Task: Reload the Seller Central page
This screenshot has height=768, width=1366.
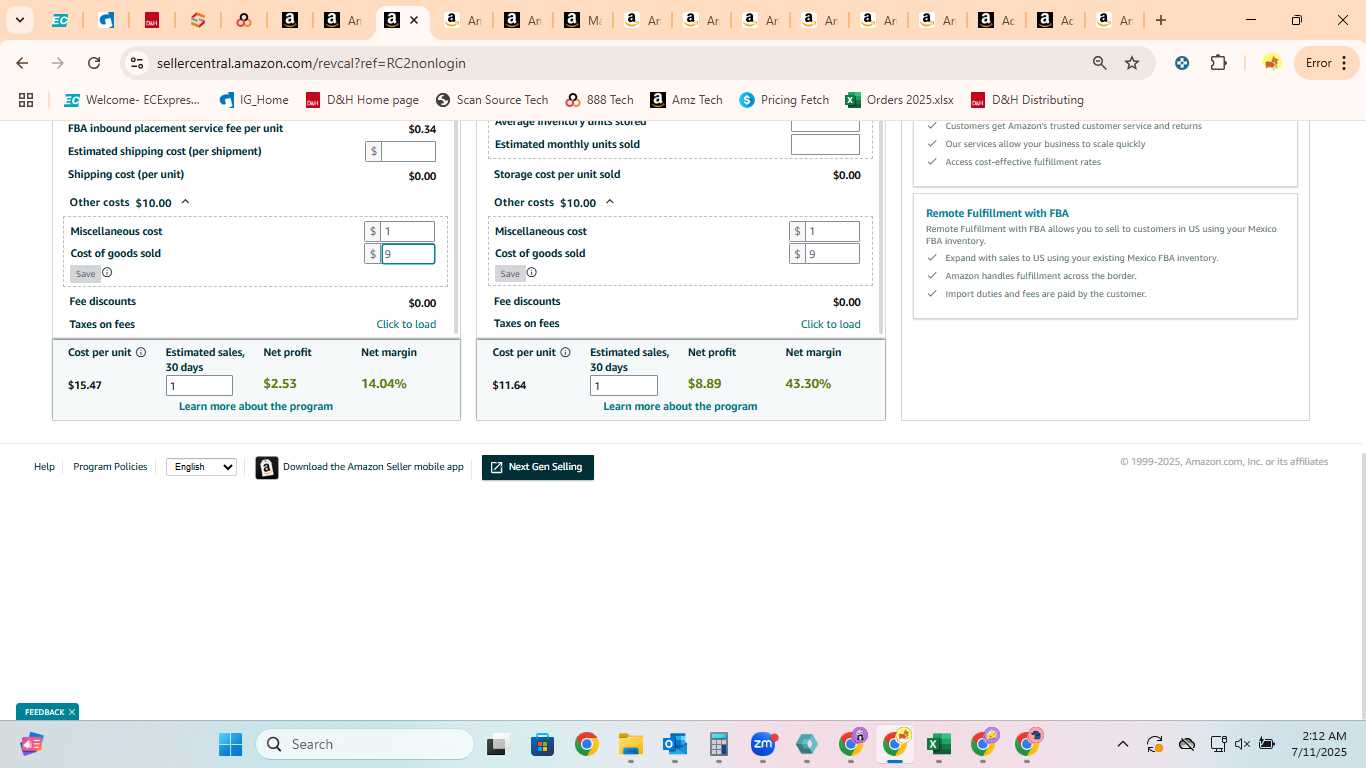Action: point(94,63)
